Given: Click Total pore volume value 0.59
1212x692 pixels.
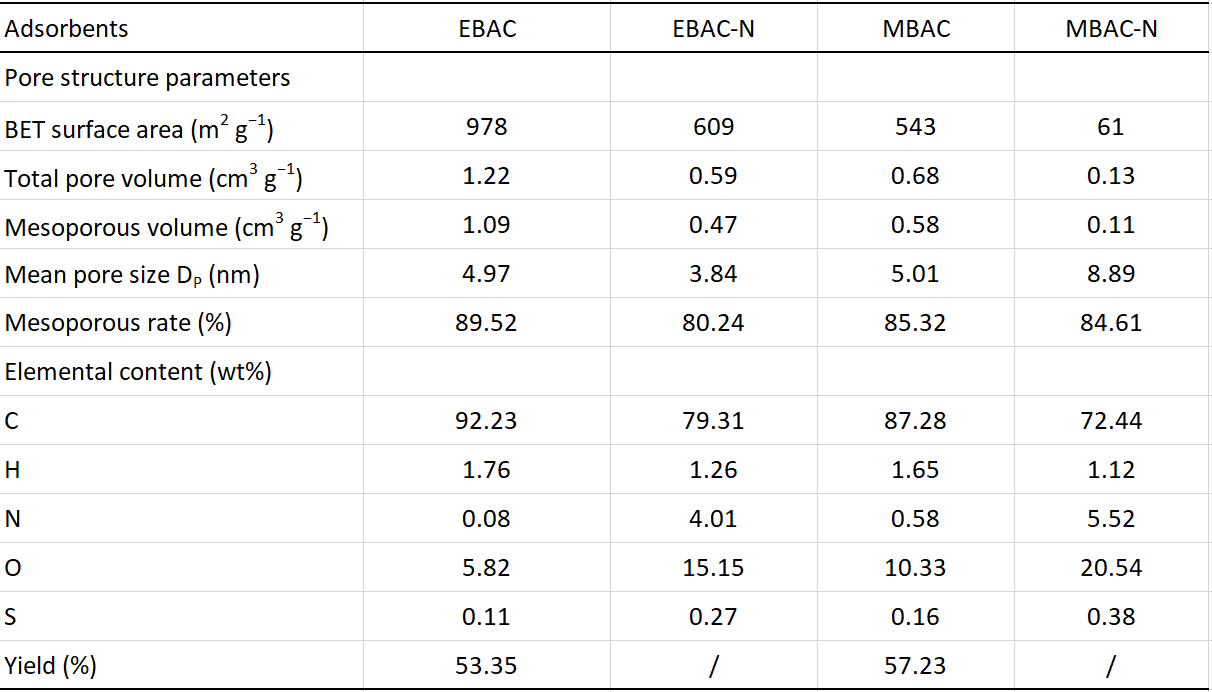Looking at the screenshot, I should pos(713,176).
